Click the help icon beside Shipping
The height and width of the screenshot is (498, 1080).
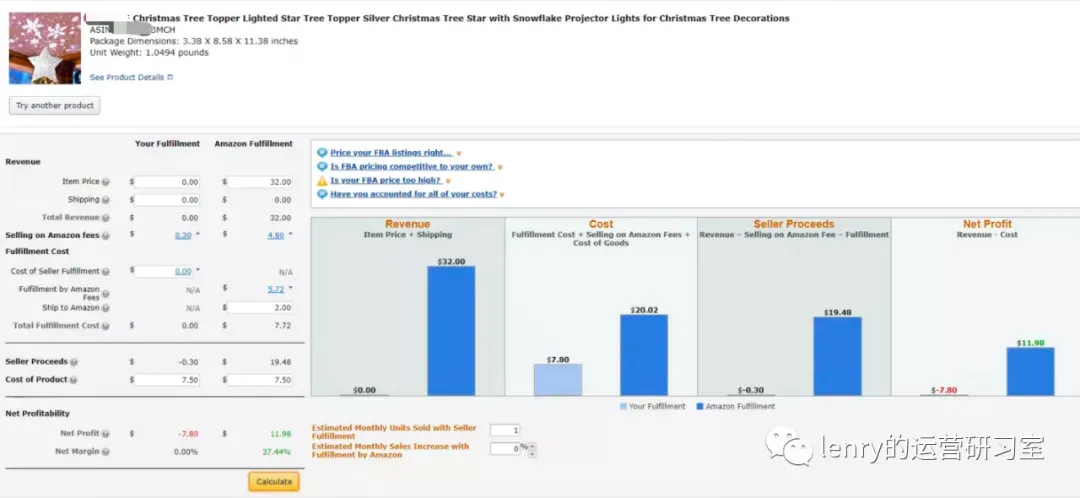tap(106, 200)
